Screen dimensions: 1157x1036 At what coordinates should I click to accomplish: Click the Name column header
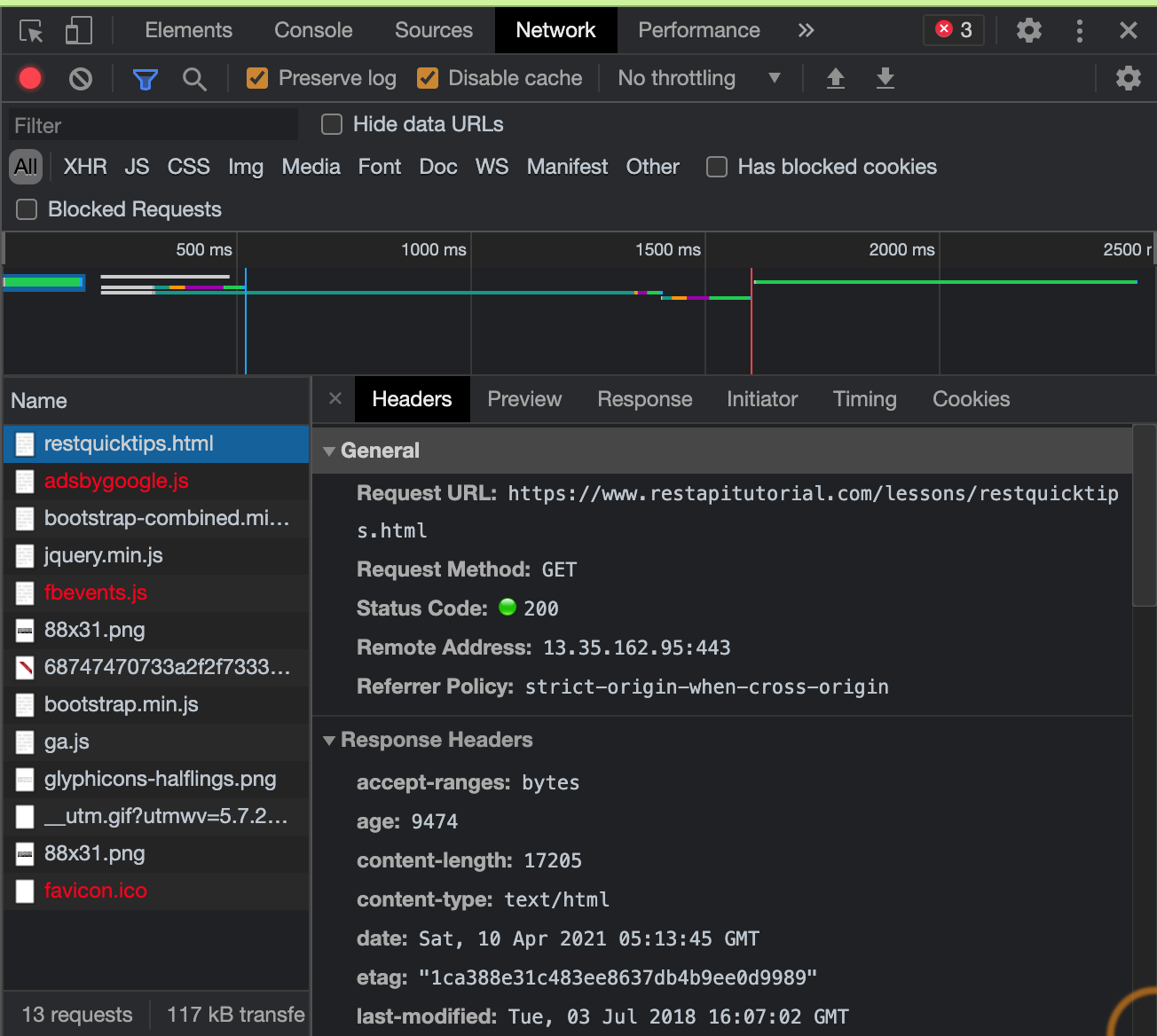(x=156, y=401)
